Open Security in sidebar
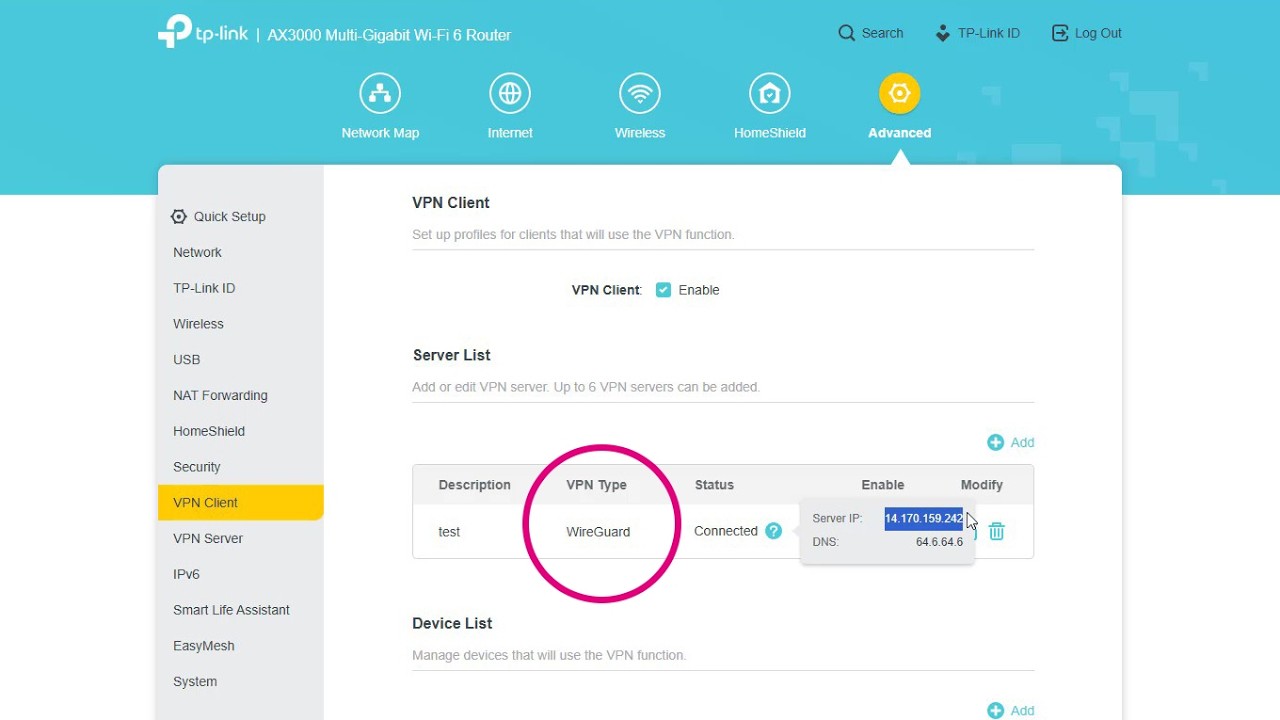Image resolution: width=1280 pixels, height=720 pixels. tap(196, 467)
